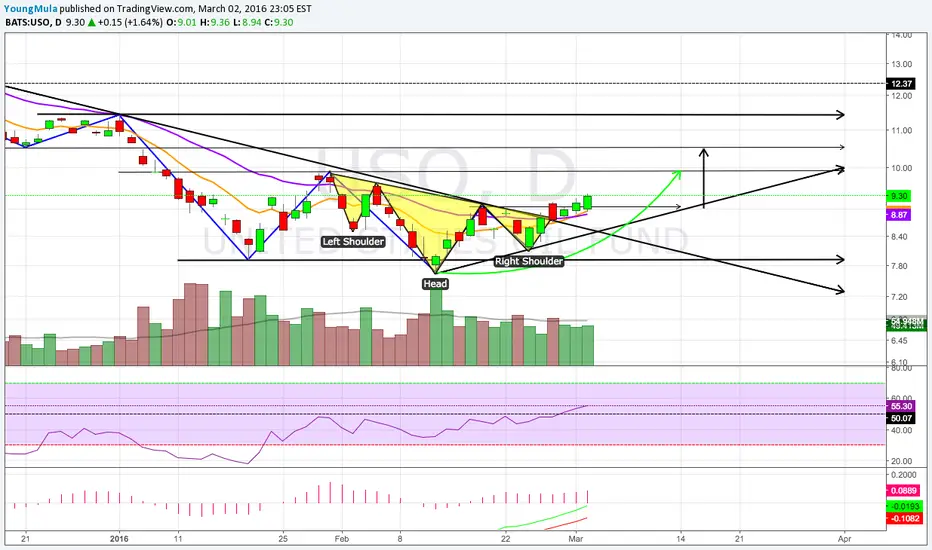Click the red -0.1082 signal value tag

click(x=904, y=518)
